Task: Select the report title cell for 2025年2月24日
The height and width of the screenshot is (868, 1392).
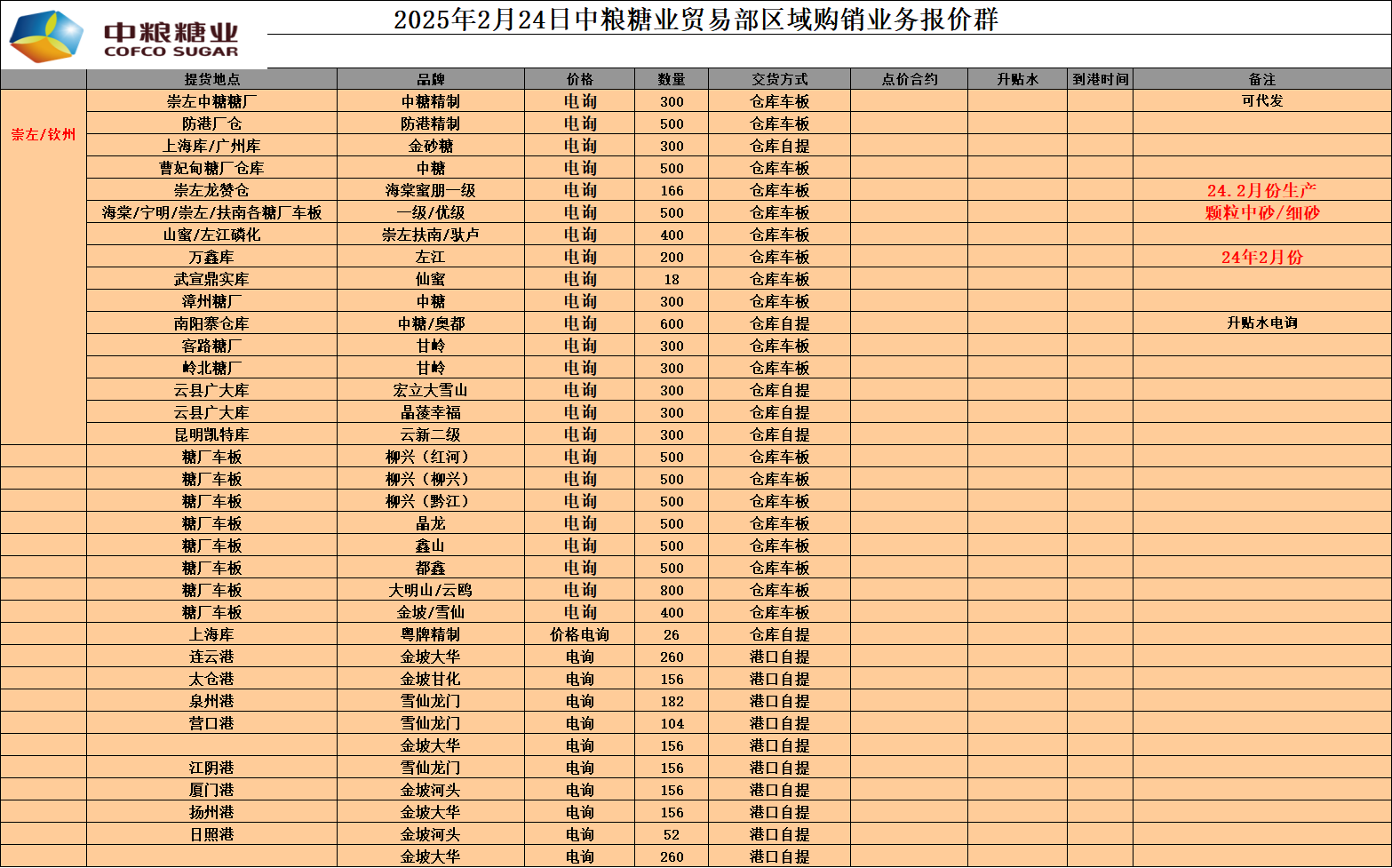Action: (x=696, y=19)
